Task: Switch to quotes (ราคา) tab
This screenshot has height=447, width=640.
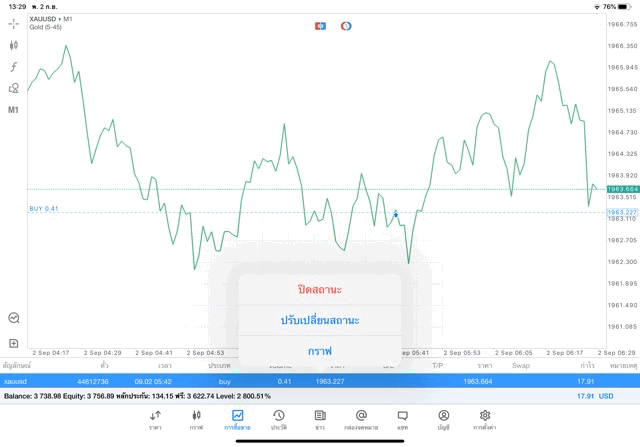Action: 155,419
